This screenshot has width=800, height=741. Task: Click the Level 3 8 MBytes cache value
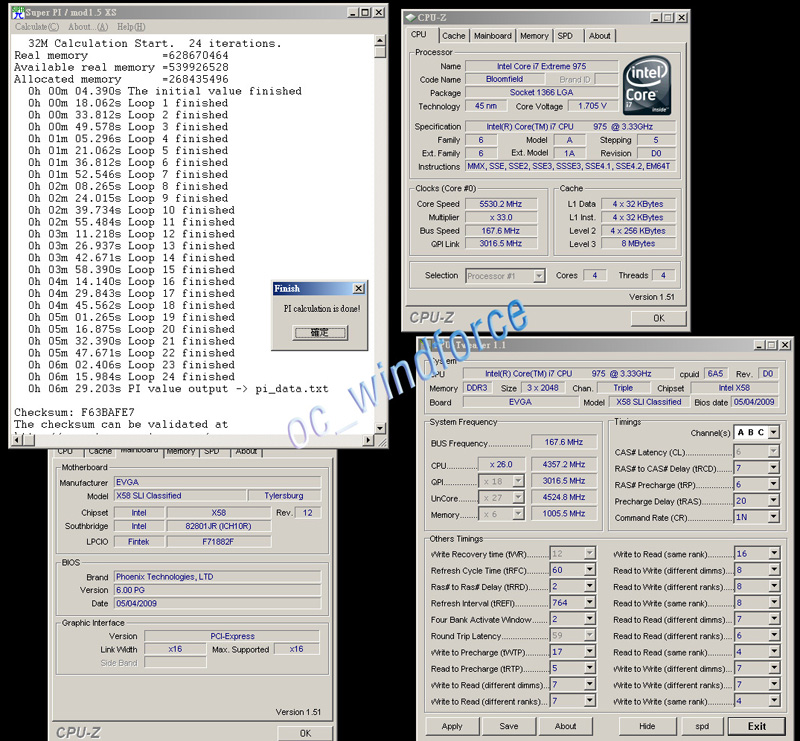pos(638,243)
